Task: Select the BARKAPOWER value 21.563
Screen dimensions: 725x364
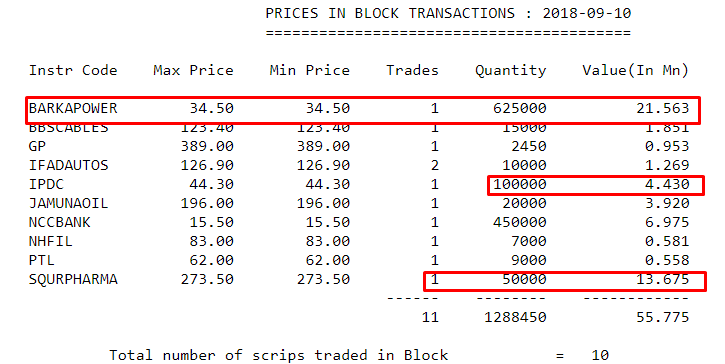Action: coord(663,108)
